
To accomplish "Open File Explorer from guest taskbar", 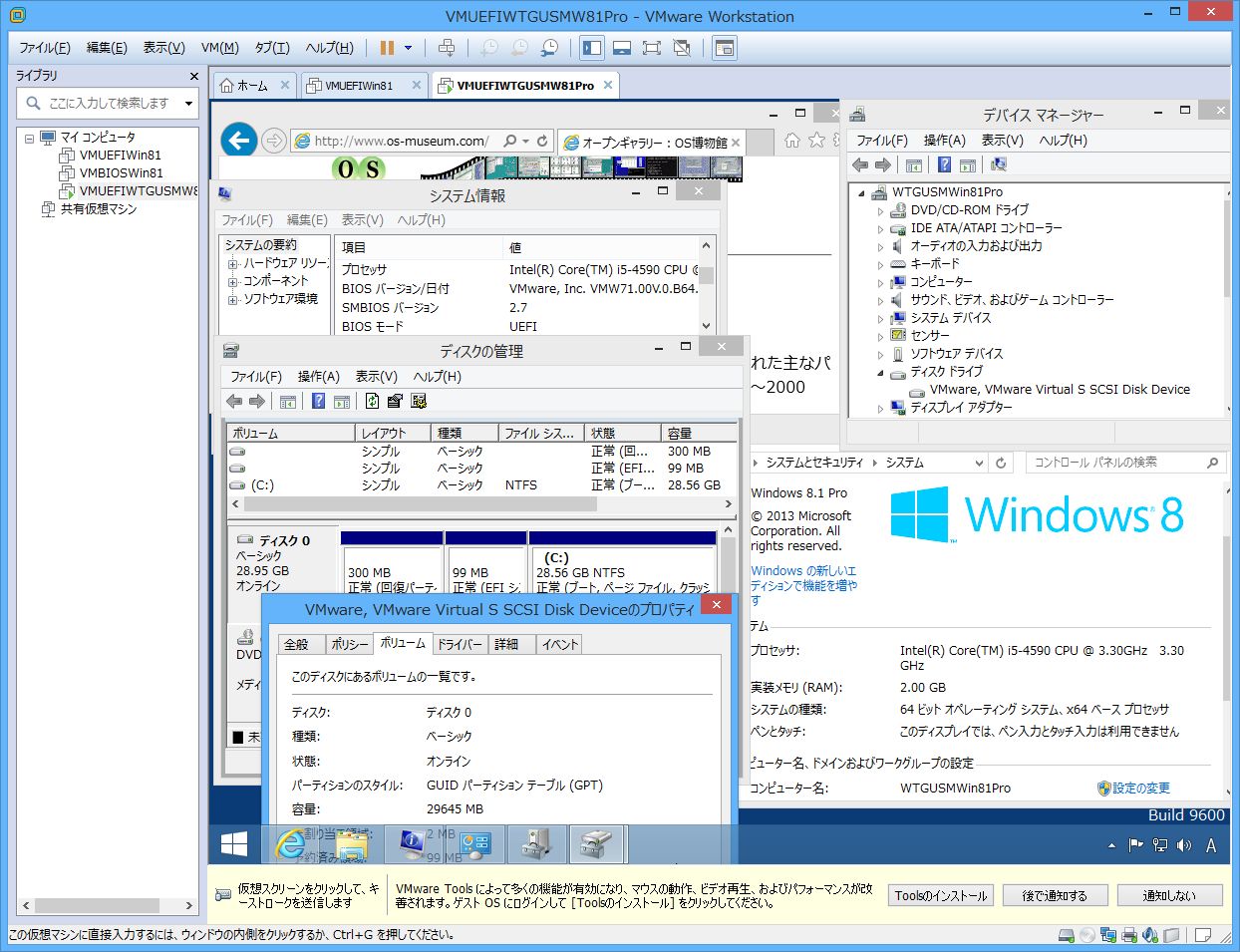I will coord(353,845).
